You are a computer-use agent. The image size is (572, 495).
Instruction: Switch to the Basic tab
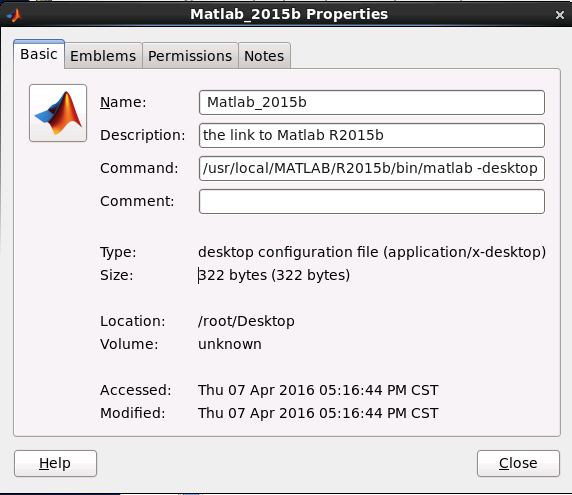pyautogui.click(x=39, y=54)
